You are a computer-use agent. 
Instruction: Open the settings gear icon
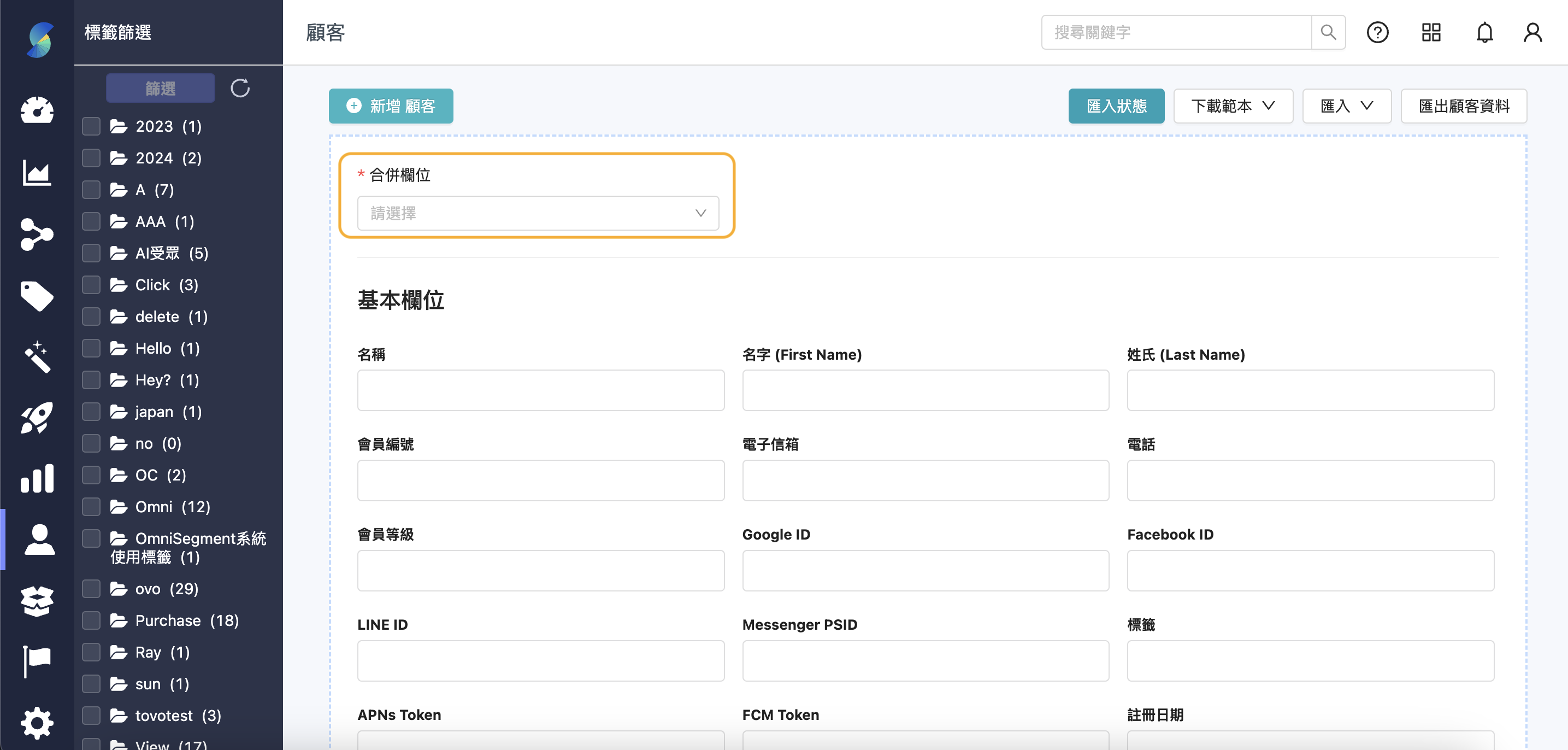[37, 723]
